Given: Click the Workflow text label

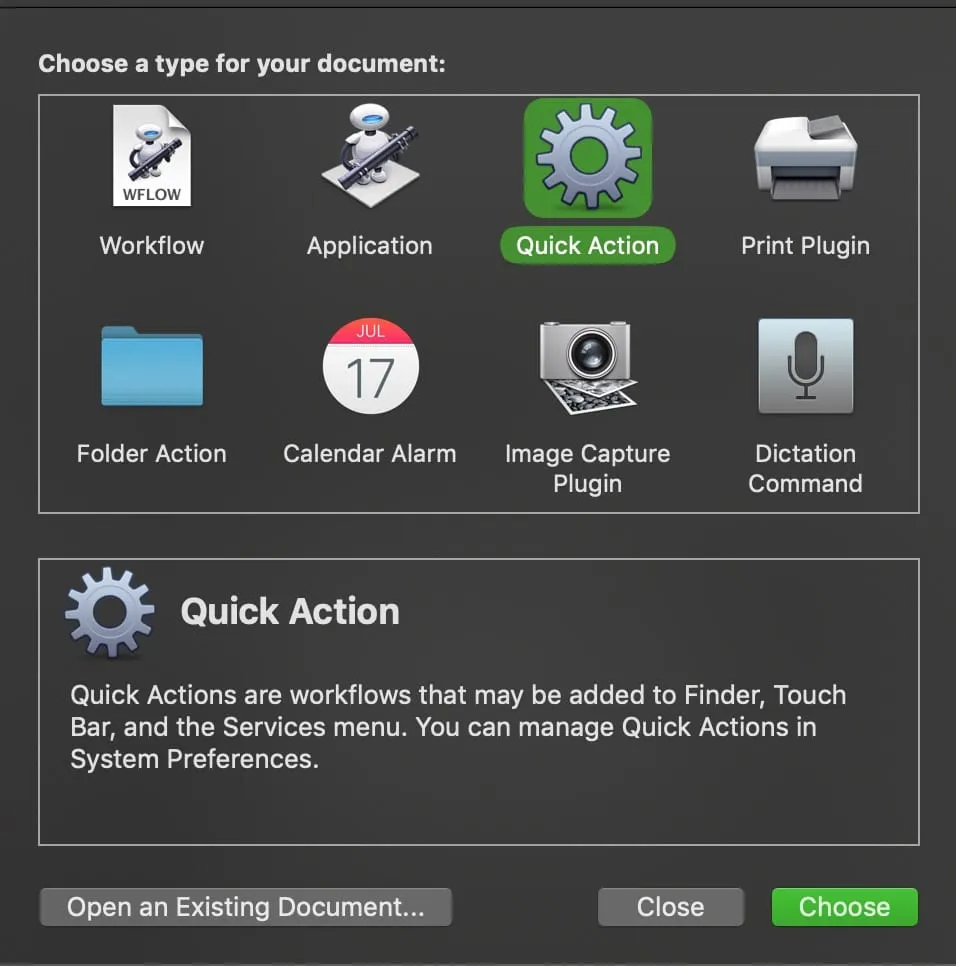Looking at the screenshot, I should coord(152,246).
